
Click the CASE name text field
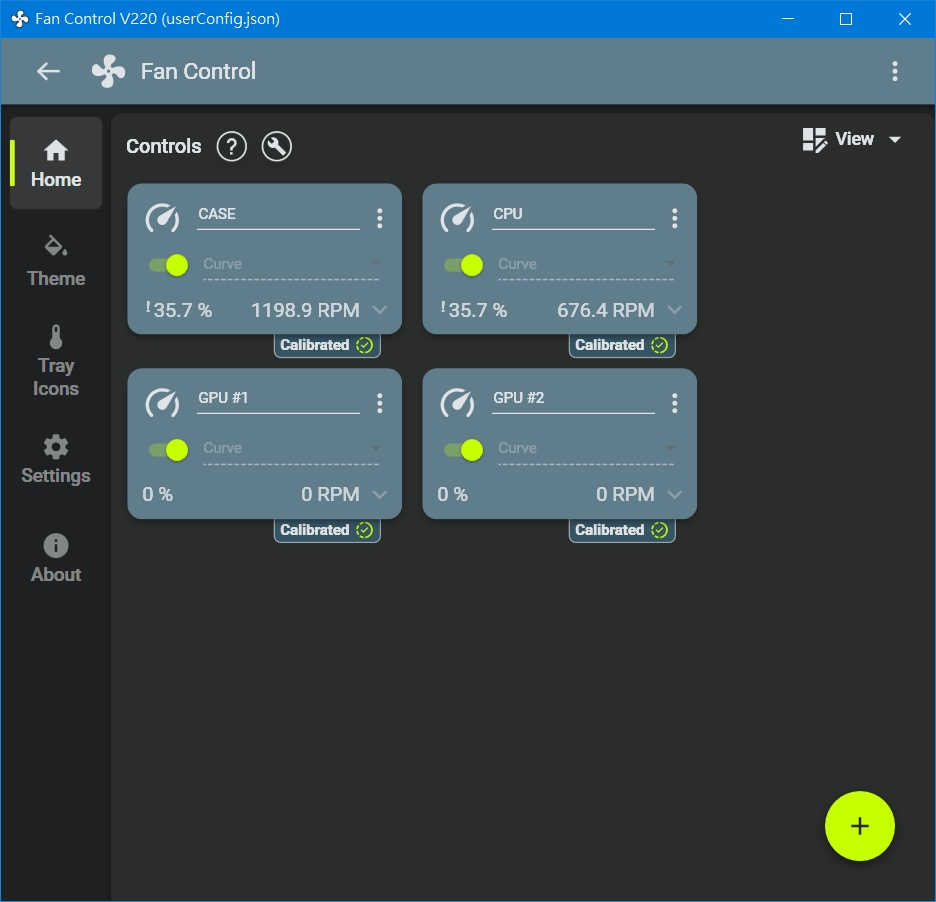pyautogui.click(x=277, y=214)
